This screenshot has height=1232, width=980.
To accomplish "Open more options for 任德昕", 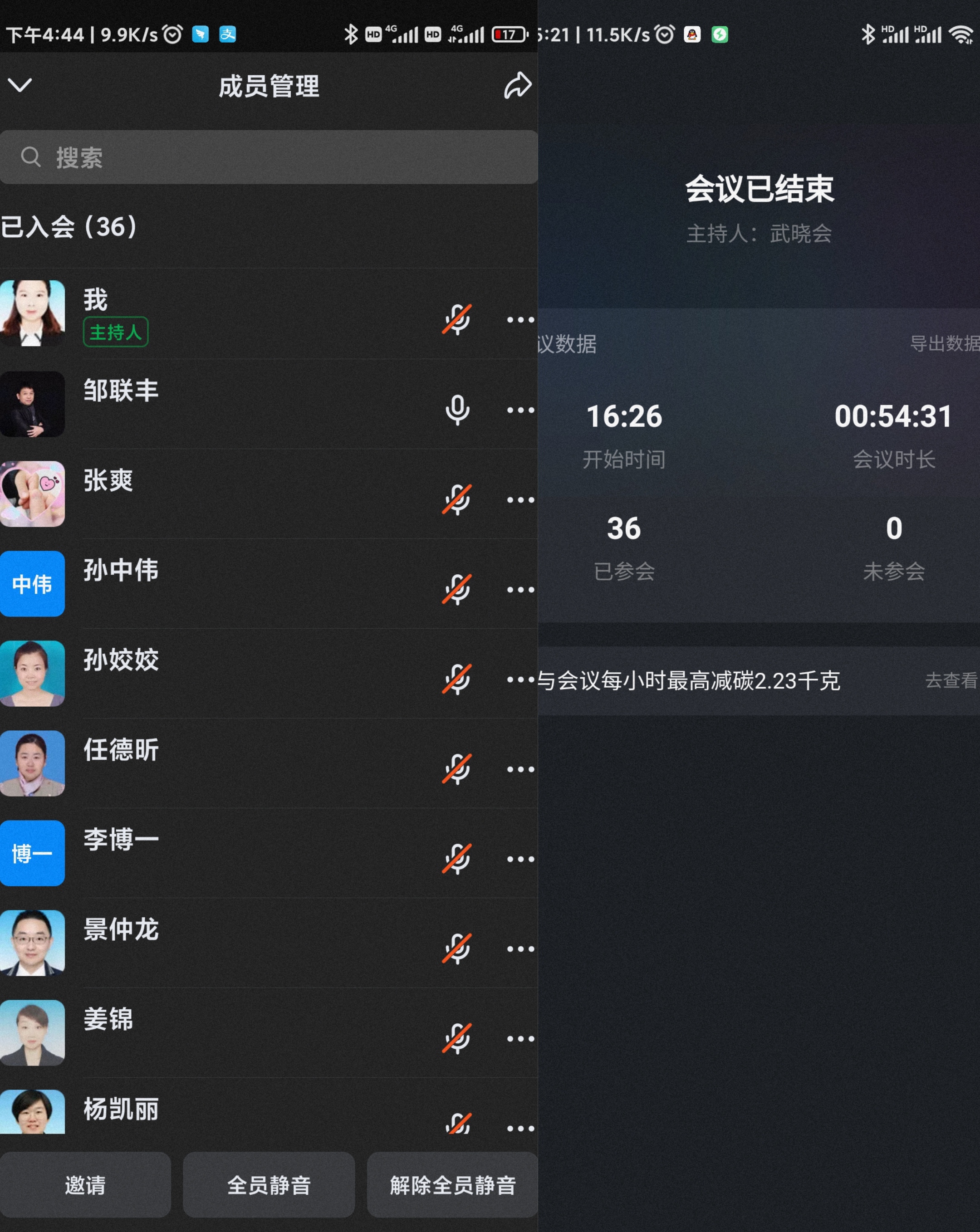I will click(x=520, y=769).
